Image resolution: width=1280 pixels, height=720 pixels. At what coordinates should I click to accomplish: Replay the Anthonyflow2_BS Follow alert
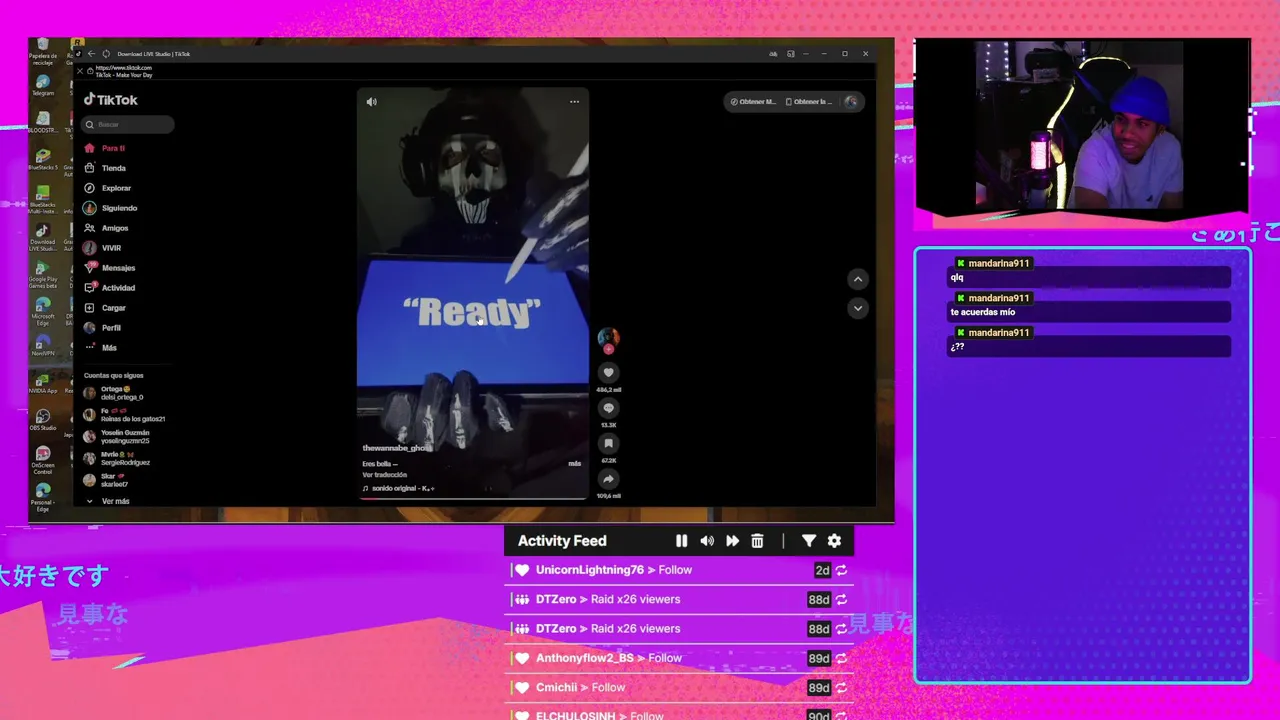pos(841,658)
